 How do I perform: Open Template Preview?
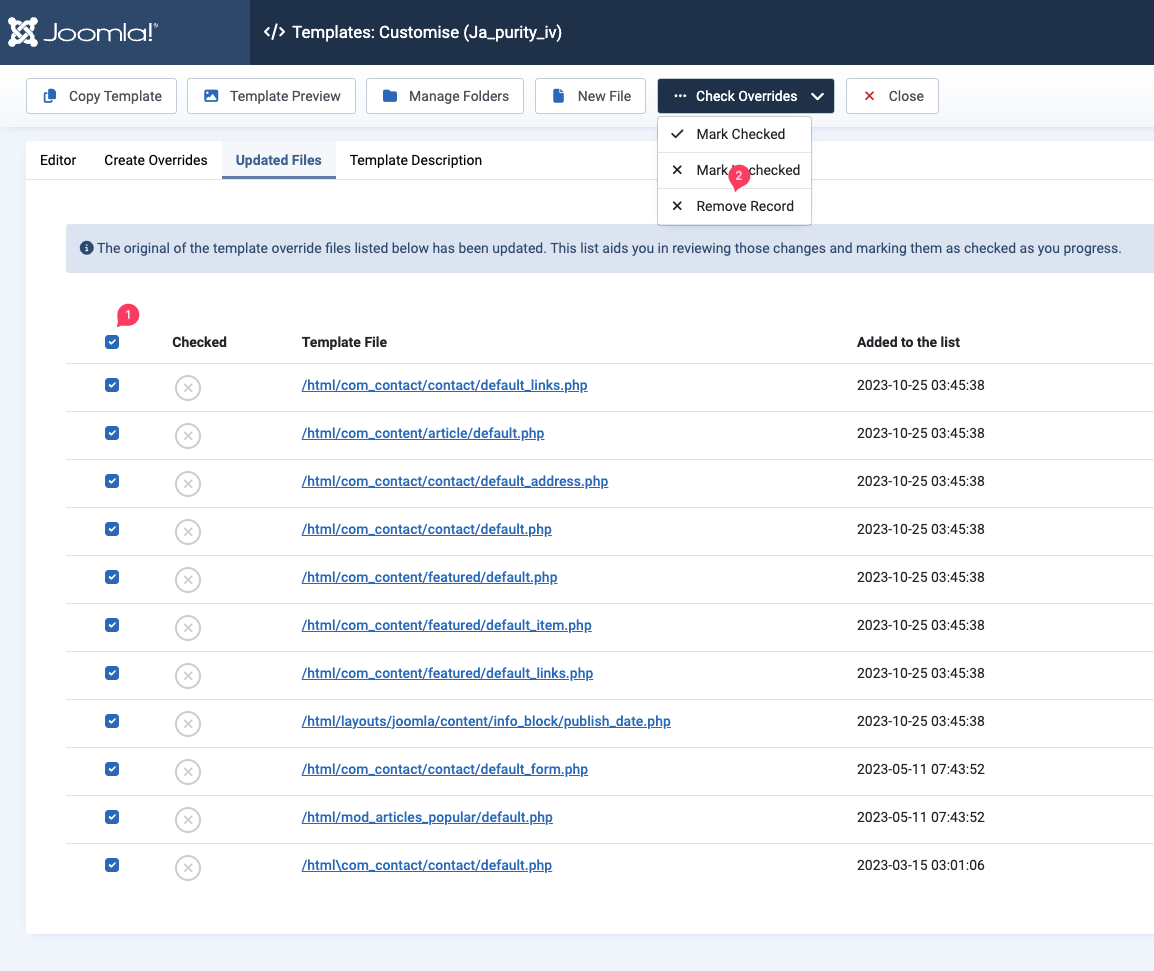click(272, 96)
